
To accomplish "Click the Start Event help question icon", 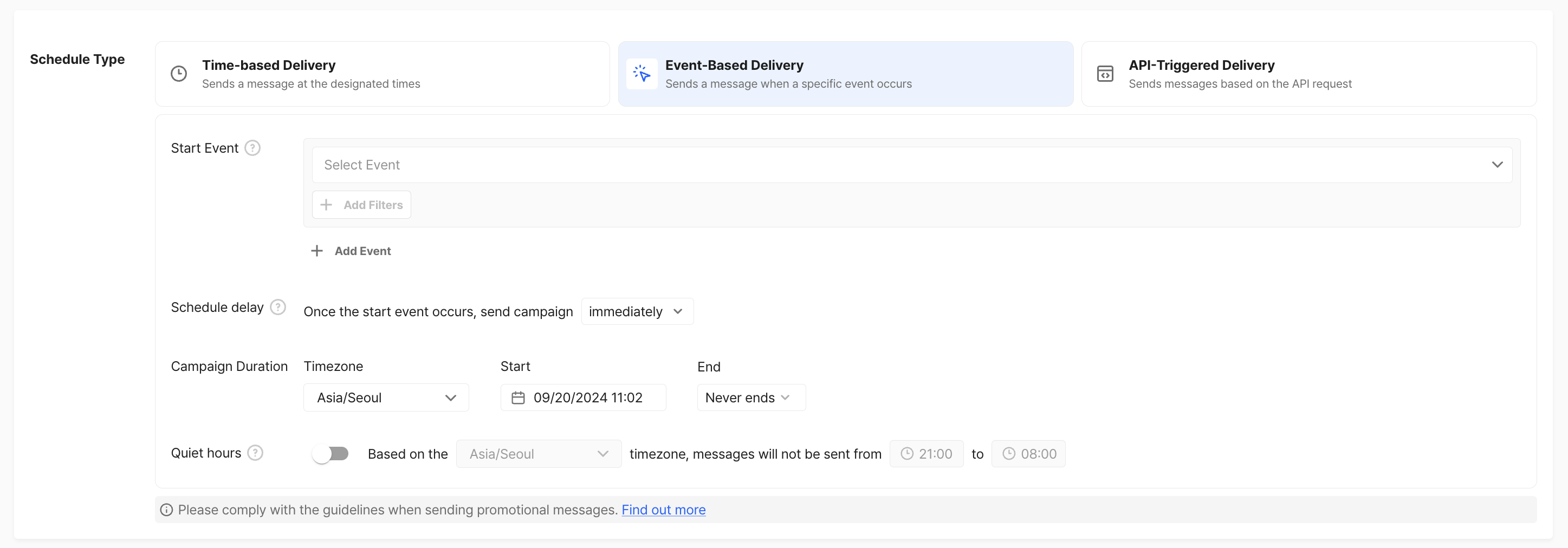I will tap(252, 148).
